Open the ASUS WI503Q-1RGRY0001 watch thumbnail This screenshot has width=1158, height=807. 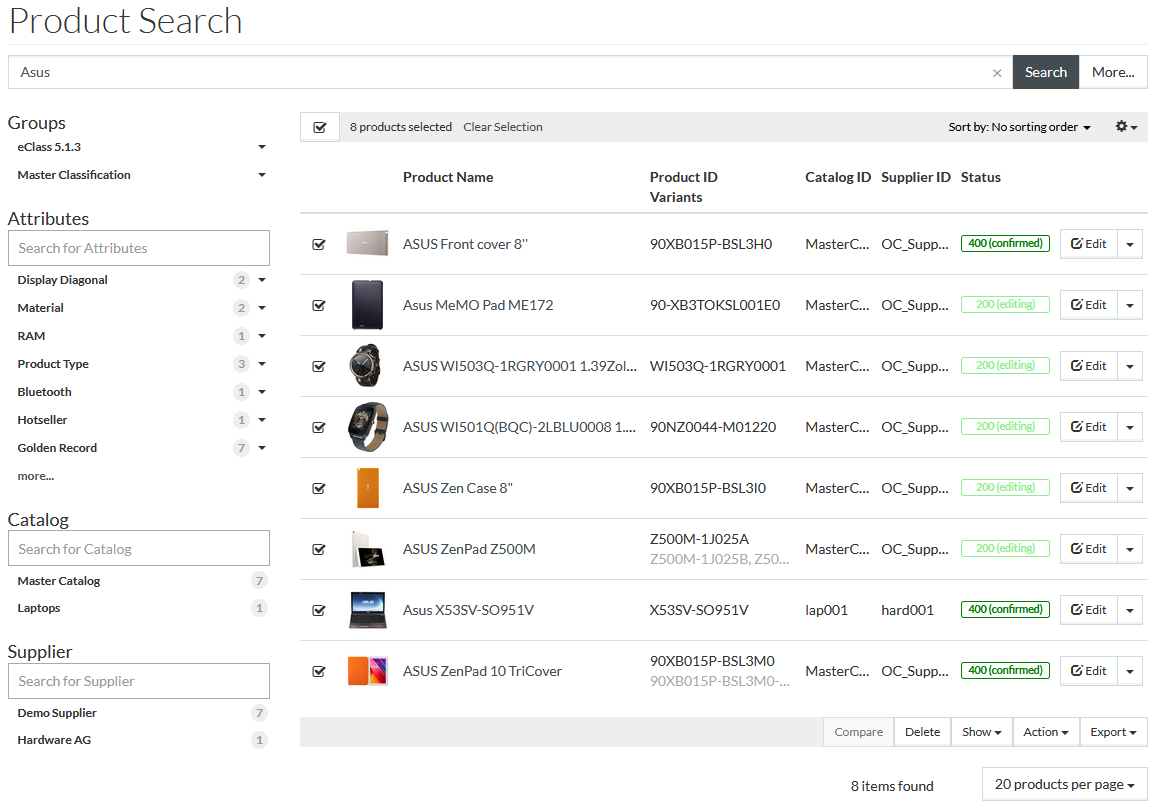pos(367,366)
